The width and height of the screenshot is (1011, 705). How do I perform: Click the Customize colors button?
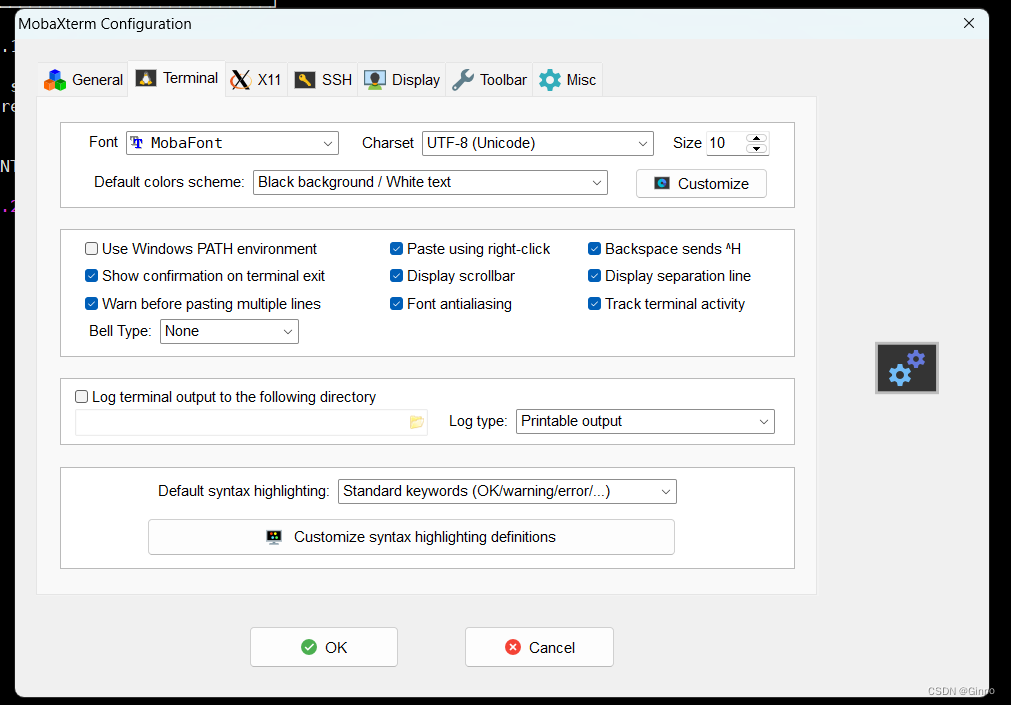[x=701, y=184]
